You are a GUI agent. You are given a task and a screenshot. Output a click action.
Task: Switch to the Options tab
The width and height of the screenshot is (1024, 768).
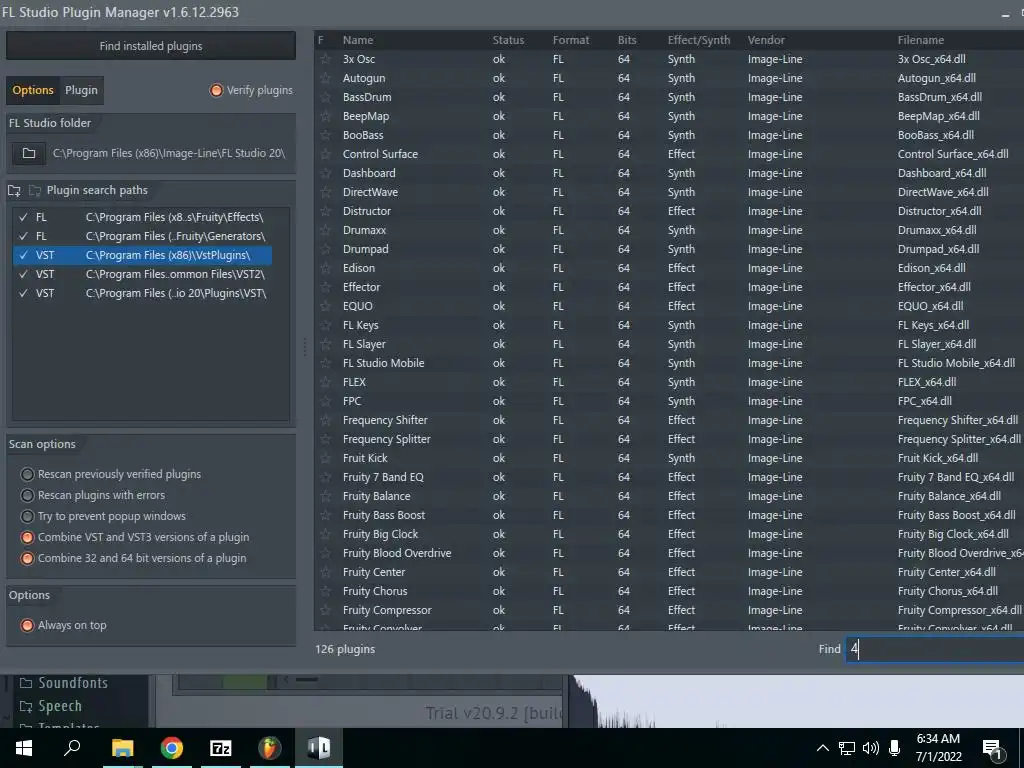33,90
